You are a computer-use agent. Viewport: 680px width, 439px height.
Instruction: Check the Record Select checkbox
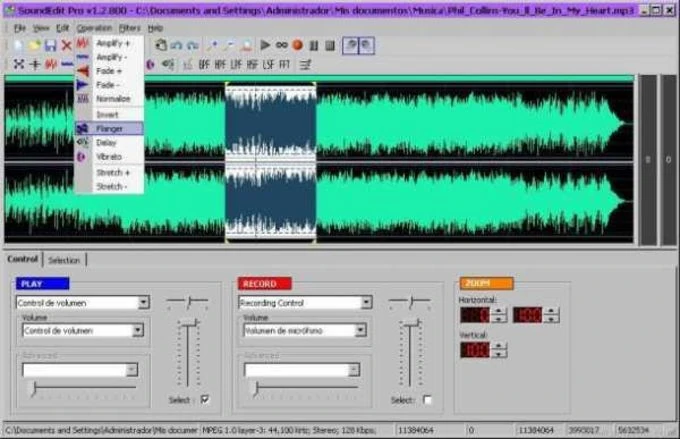pos(427,400)
